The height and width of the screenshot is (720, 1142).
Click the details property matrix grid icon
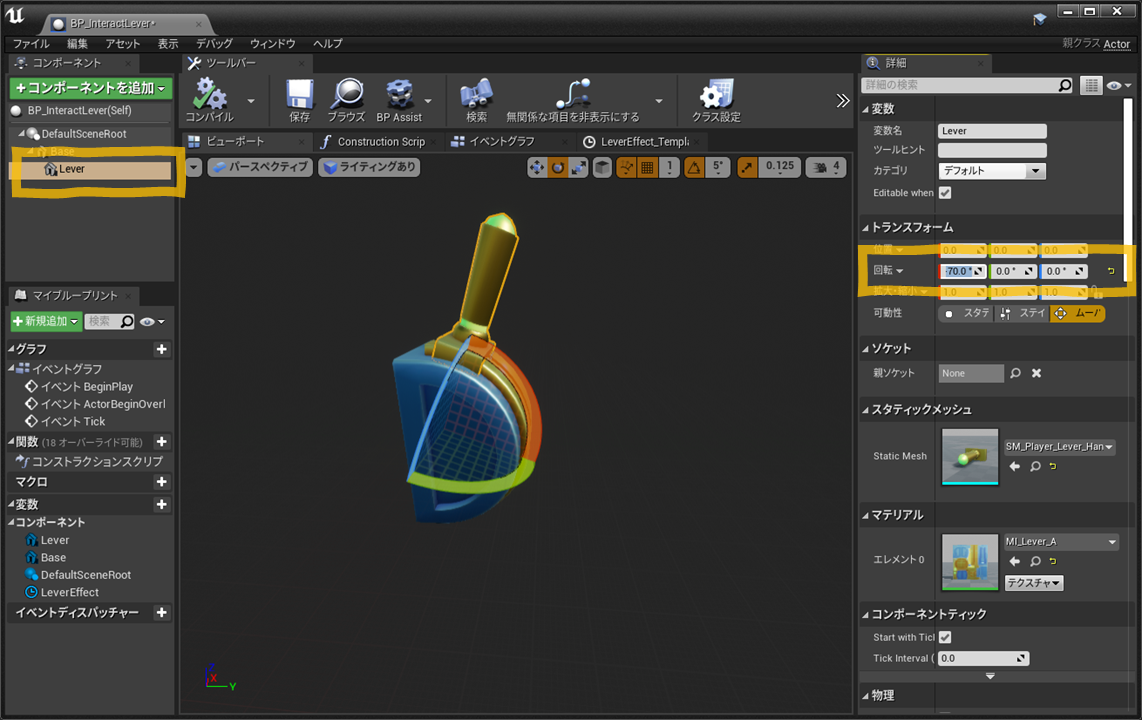pyautogui.click(x=1091, y=85)
